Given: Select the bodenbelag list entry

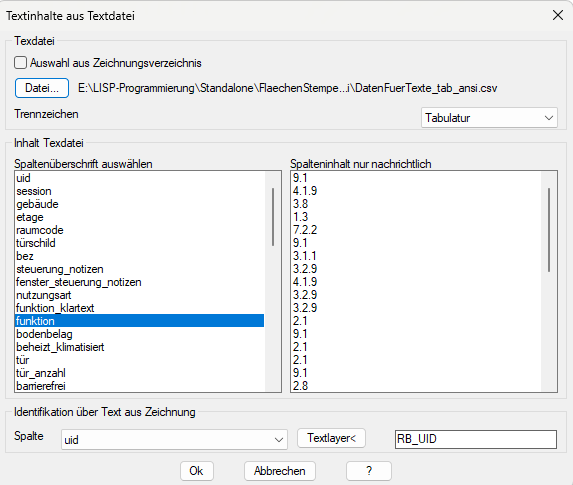Looking at the screenshot, I should click(140, 334).
